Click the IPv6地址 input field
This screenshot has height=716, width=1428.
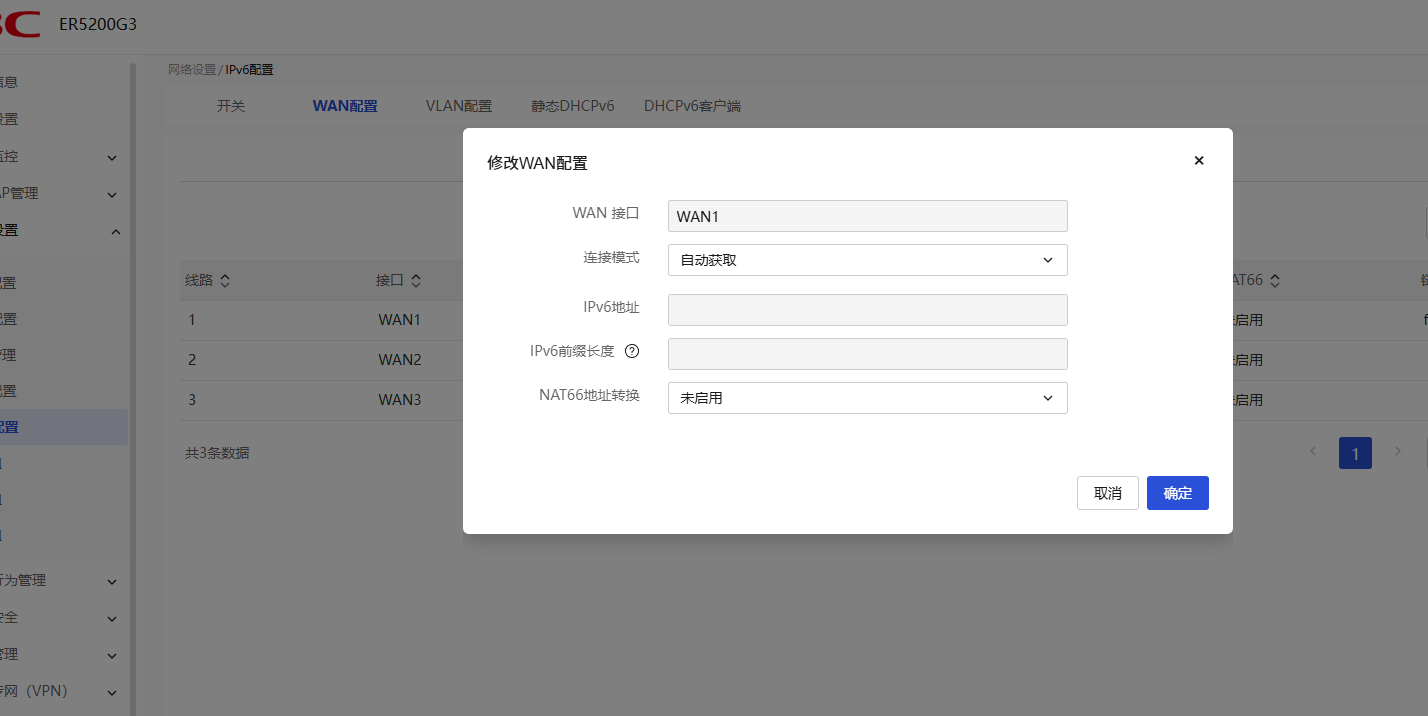coord(867,310)
